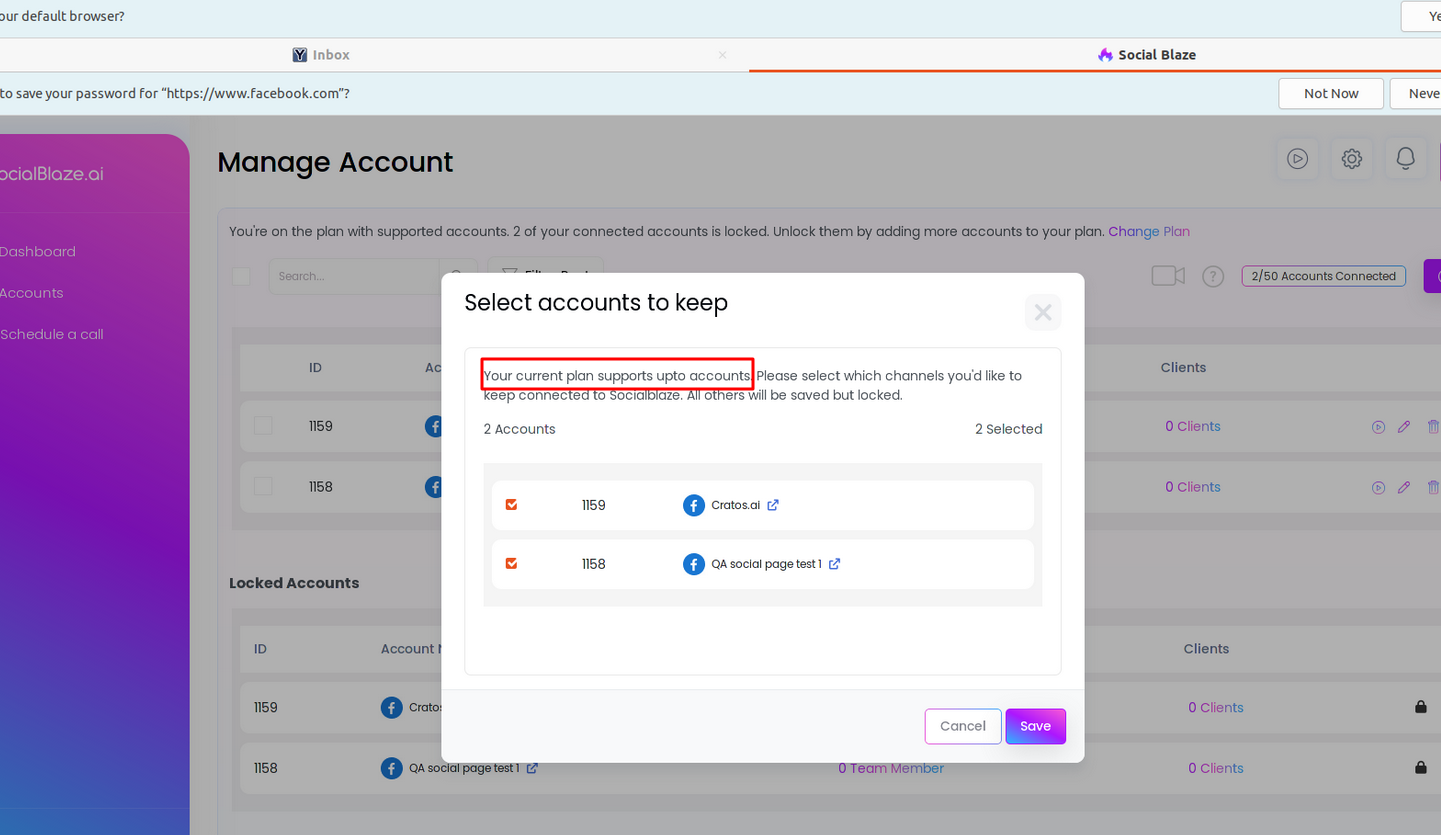Uncheck account 1159 Cratos.ai in dialog
Image resolution: width=1441 pixels, height=835 pixels.
[511, 505]
